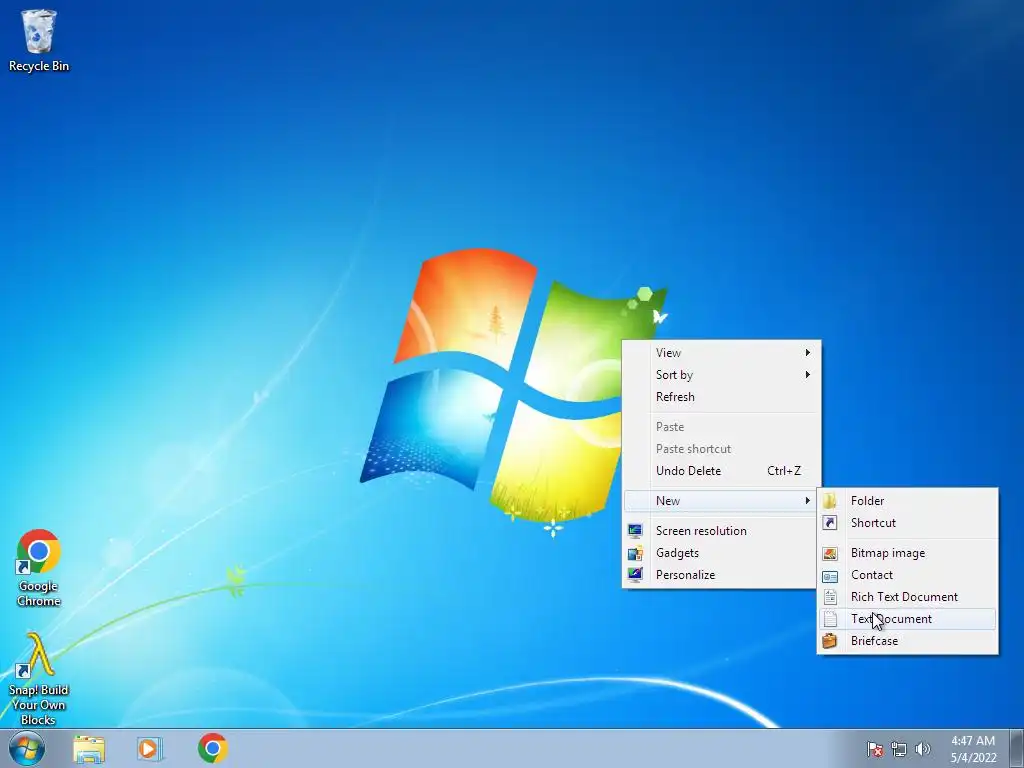Image resolution: width=1024 pixels, height=768 pixels.
Task: Open the View context menu entry
Action: point(722,353)
